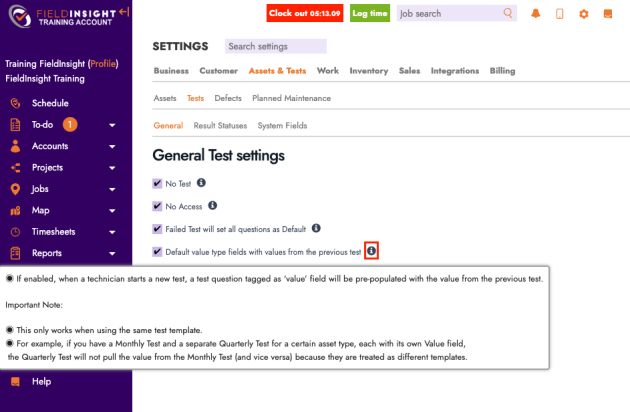Toggle the No Access checkbox
Image resolution: width=630 pixels, height=412 pixels.
tap(157, 206)
